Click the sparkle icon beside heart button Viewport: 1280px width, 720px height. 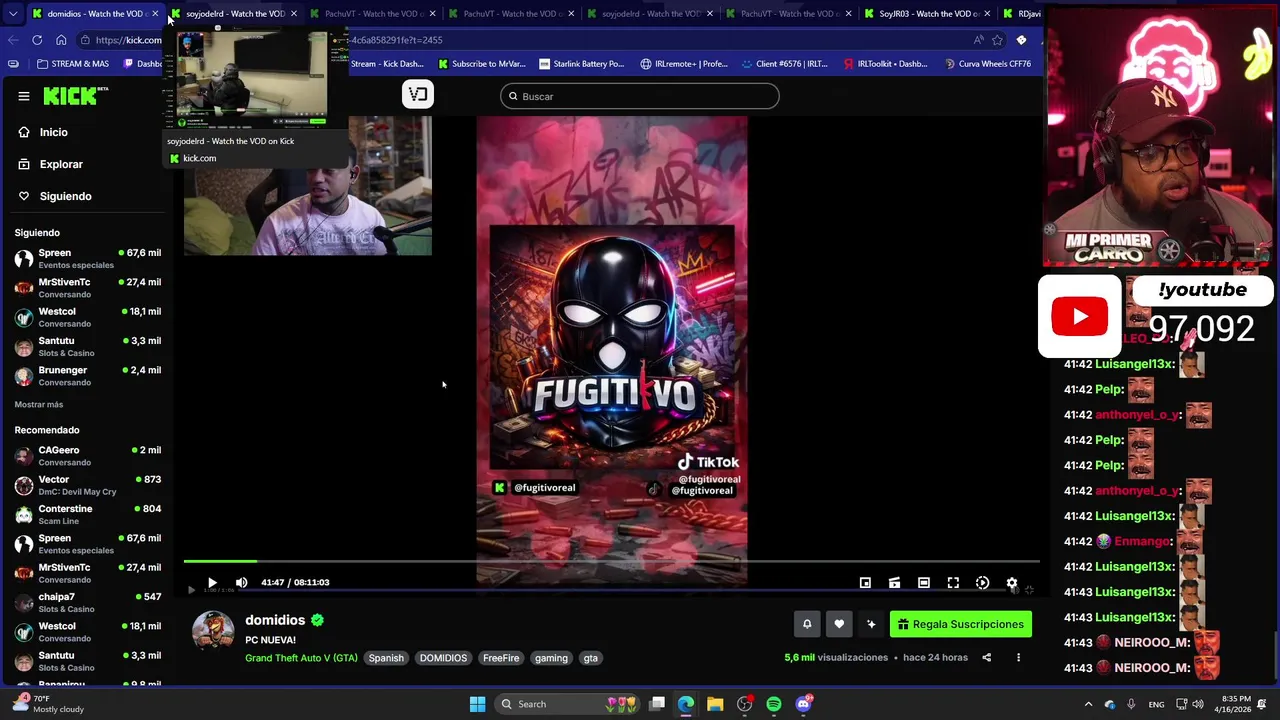(x=871, y=624)
